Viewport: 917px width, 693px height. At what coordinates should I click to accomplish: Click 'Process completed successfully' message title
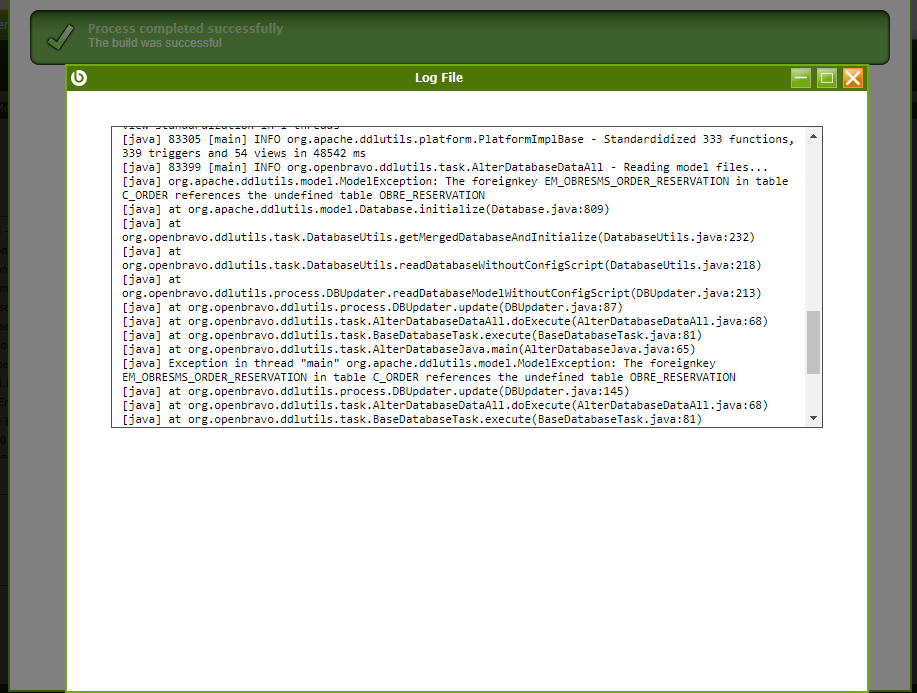pyautogui.click(x=185, y=29)
